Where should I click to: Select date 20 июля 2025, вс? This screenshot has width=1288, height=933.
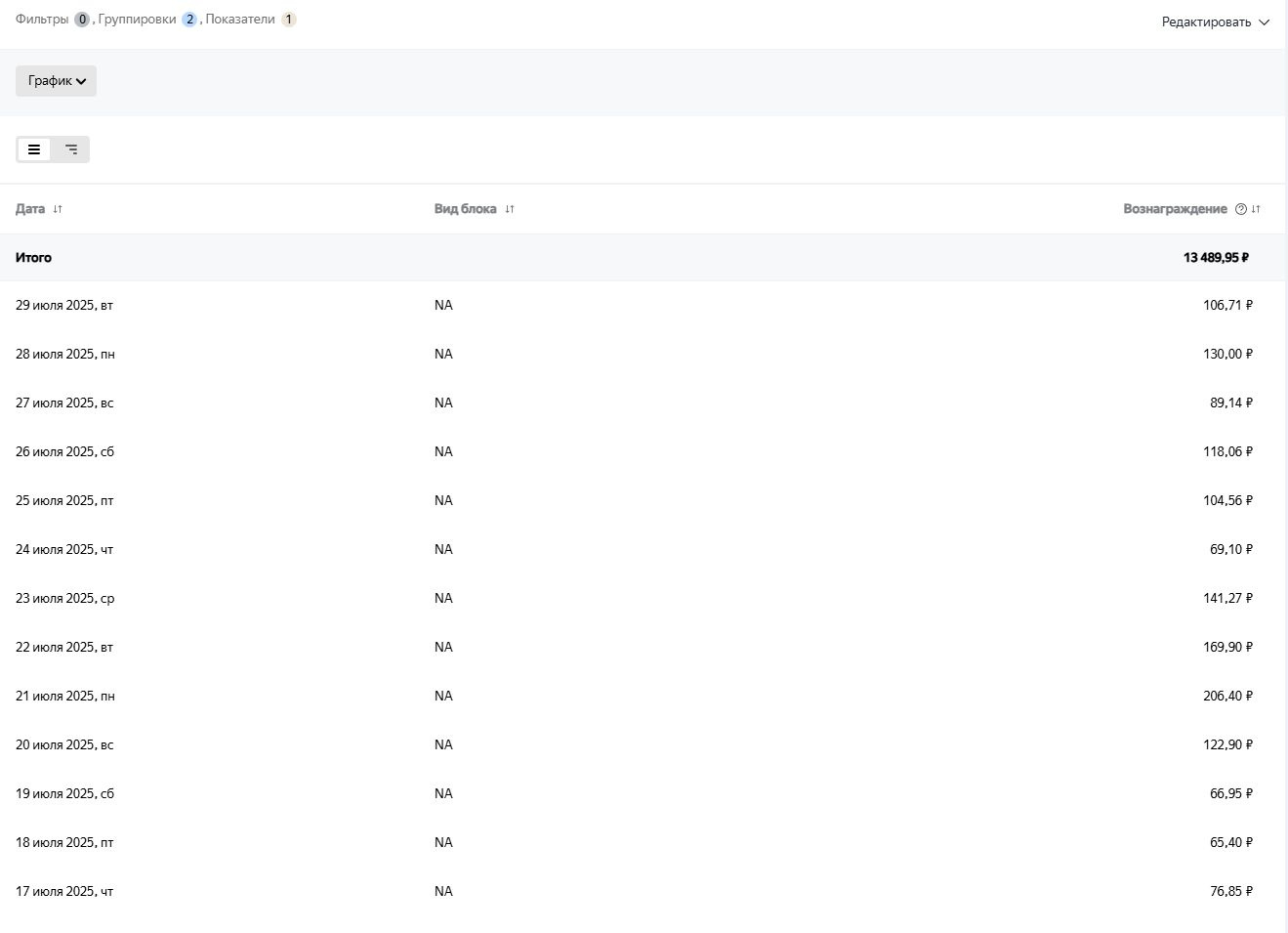click(64, 744)
